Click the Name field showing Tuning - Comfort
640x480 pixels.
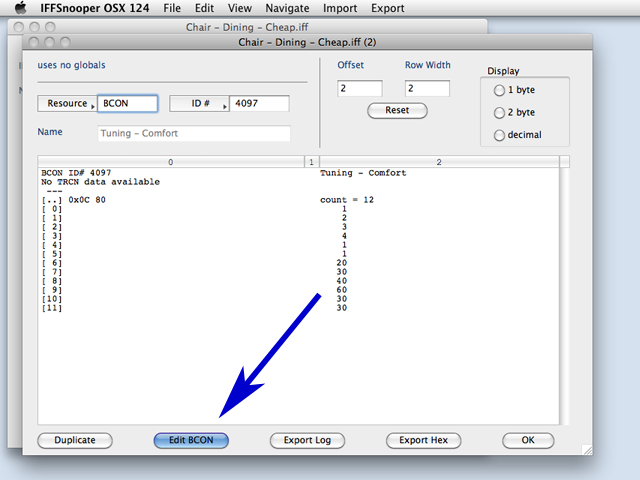click(x=194, y=133)
